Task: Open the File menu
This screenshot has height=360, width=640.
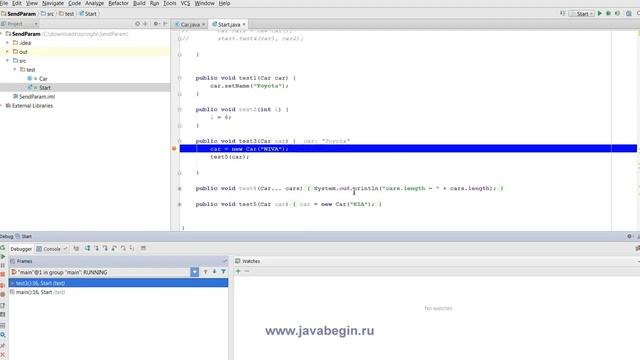Action: pos(4,3)
